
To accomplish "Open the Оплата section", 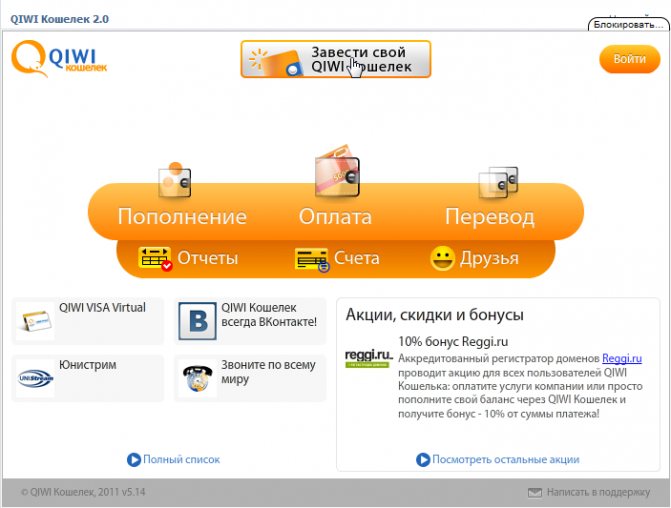I will tap(336, 216).
